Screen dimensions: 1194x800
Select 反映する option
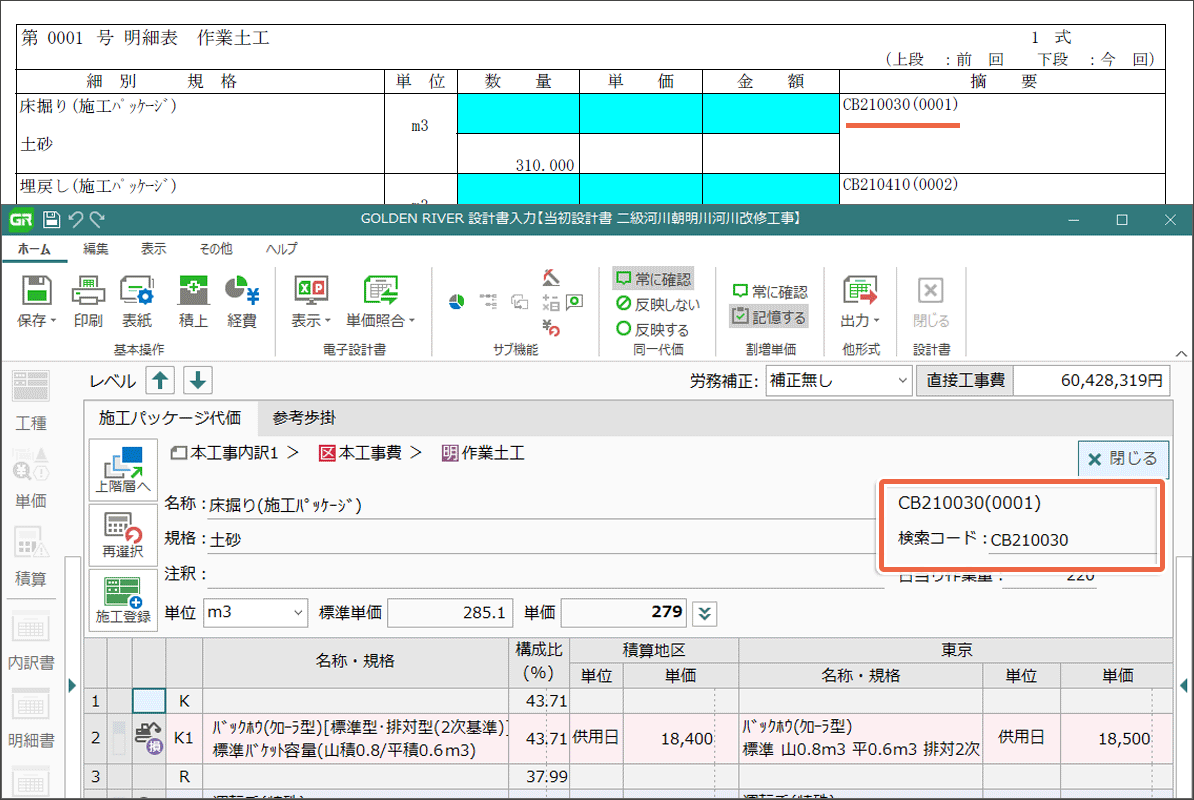(653, 330)
